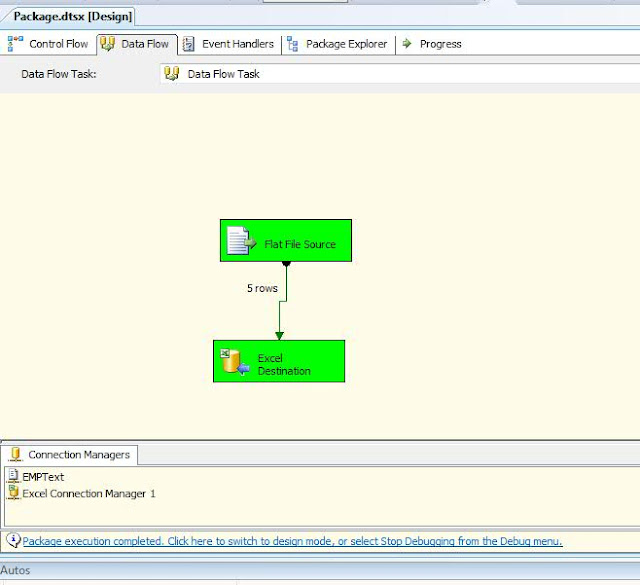Image resolution: width=640 pixels, height=585 pixels.
Task: Click the Package Explorer tree icon
Action: pos(292,44)
